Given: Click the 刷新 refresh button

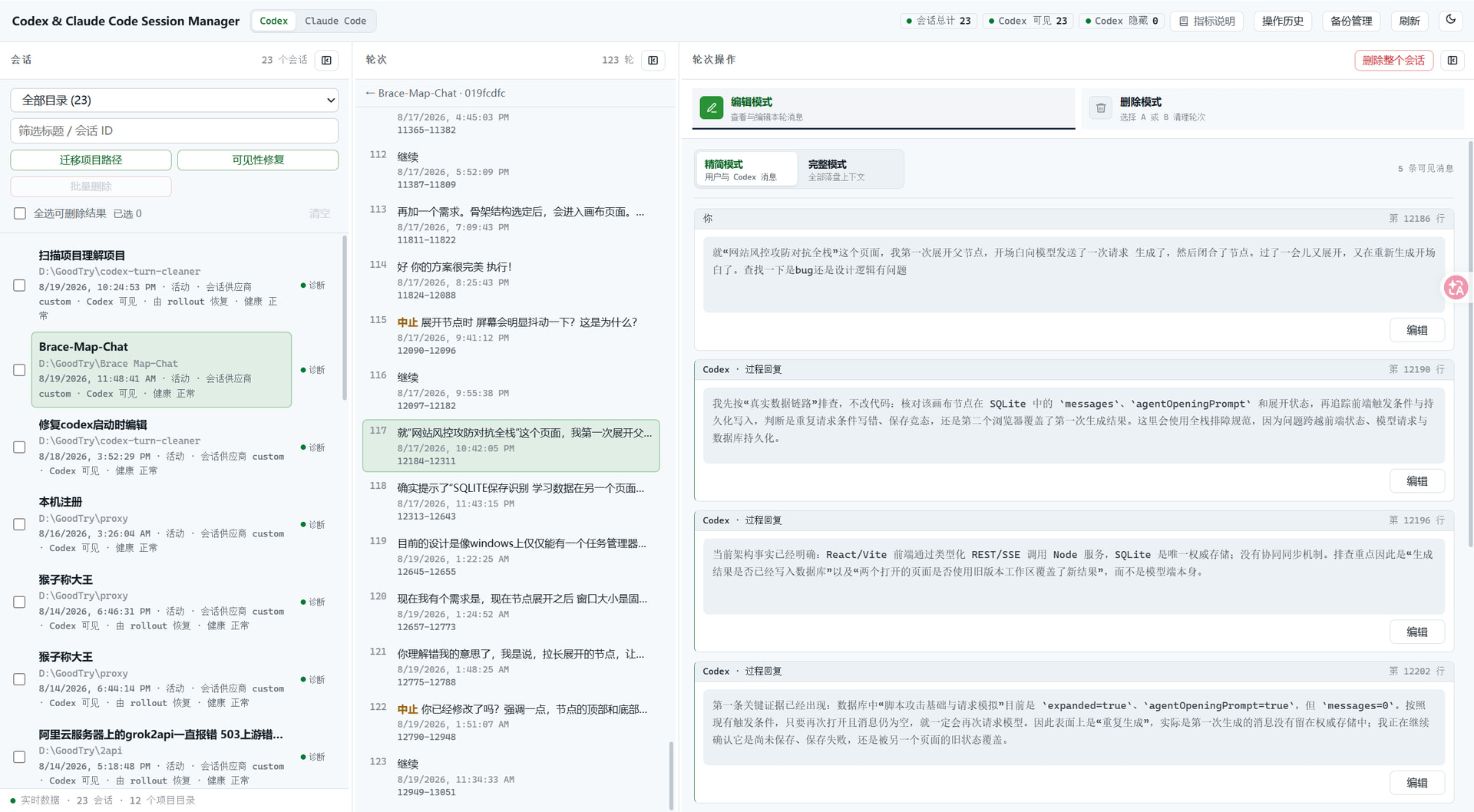Looking at the screenshot, I should tap(1410, 21).
